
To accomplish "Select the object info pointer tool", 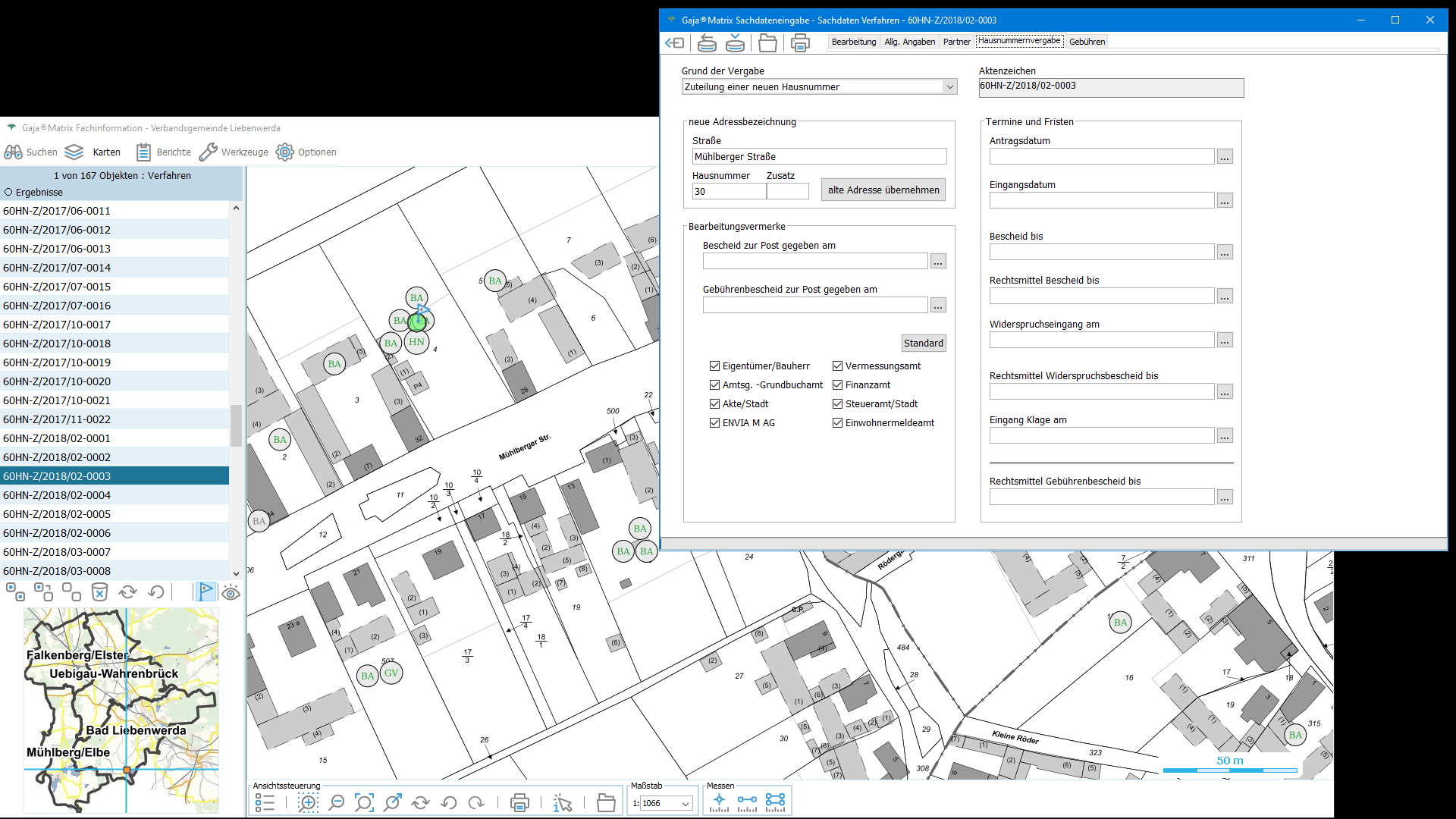I will pyautogui.click(x=563, y=803).
